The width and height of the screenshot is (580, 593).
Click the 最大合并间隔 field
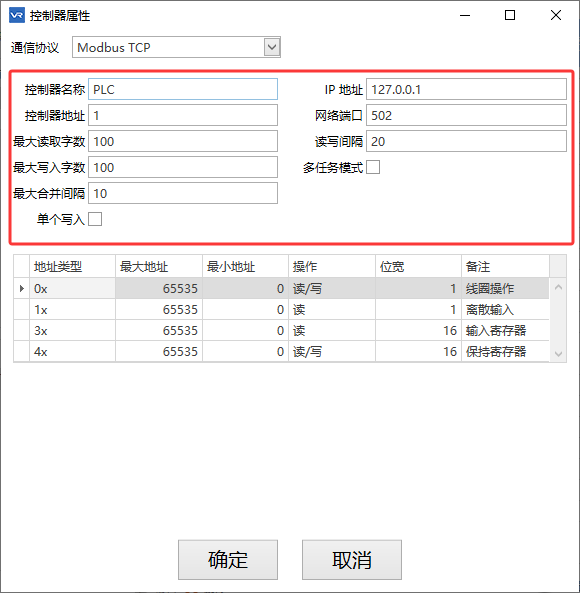[x=183, y=193]
